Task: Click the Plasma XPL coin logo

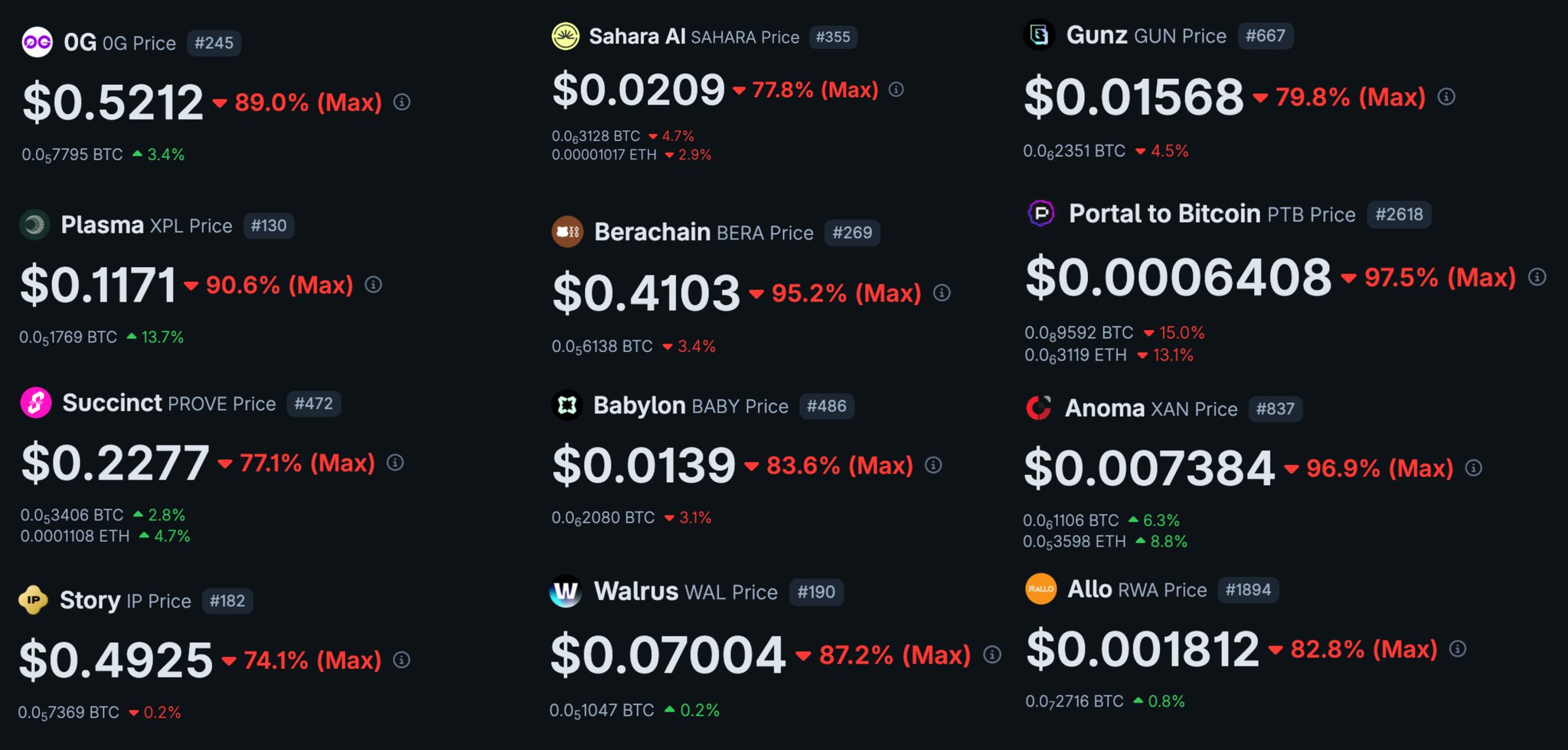Action: pyautogui.click(x=34, y=225)
